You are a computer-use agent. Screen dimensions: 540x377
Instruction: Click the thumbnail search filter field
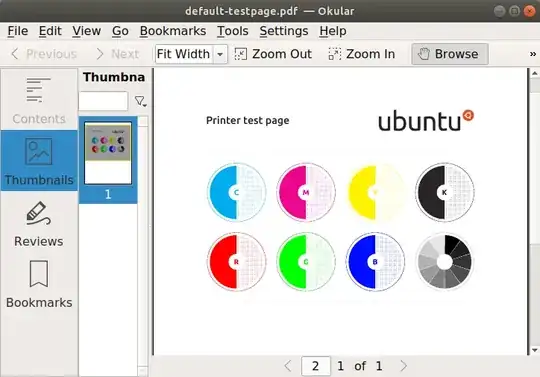[103, 101]
